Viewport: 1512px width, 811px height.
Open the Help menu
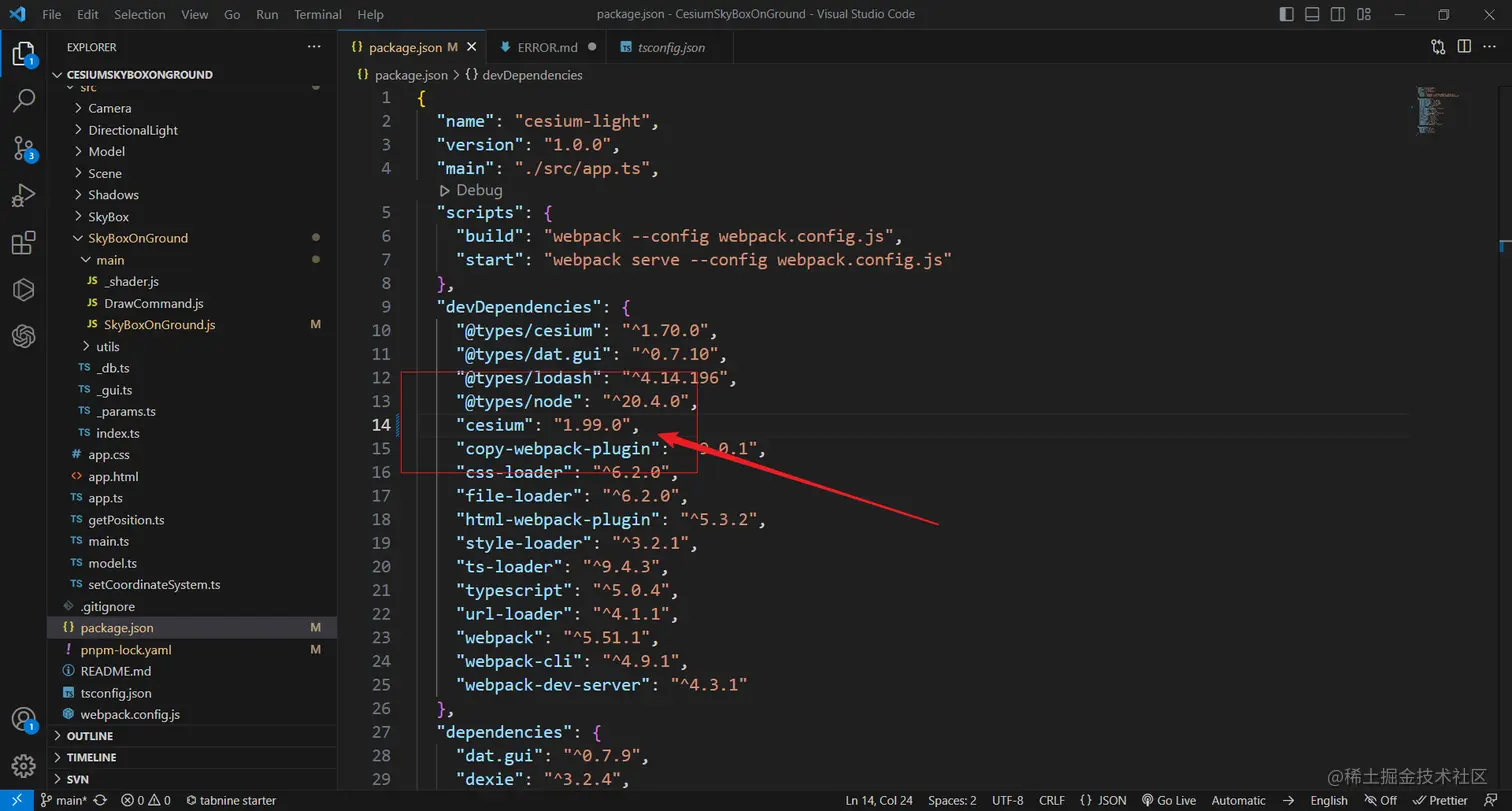point(370,14)
